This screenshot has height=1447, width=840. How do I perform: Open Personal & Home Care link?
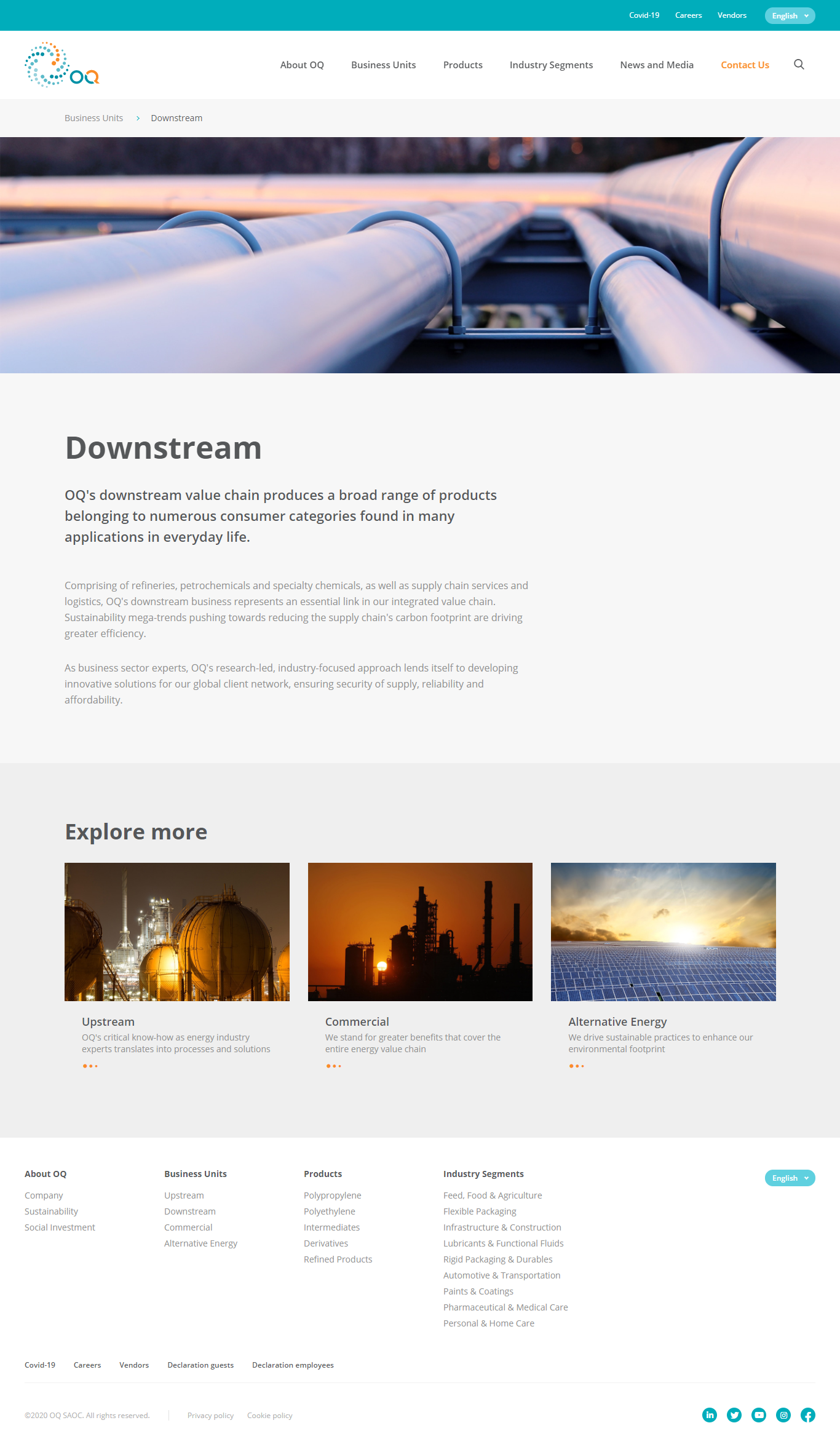click(489, 1323)
